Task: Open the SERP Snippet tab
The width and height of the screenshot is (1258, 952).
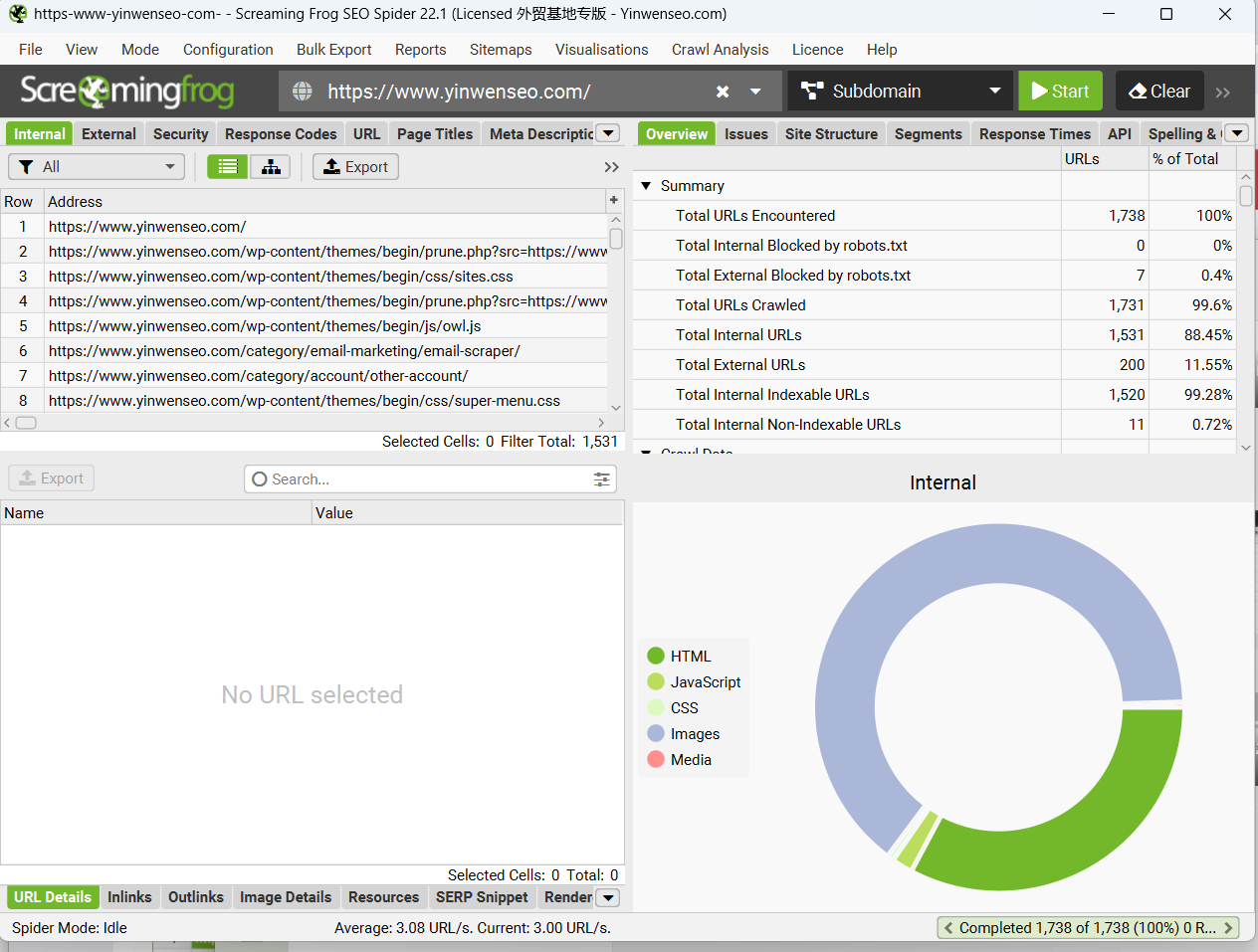Action: [482, 897]
